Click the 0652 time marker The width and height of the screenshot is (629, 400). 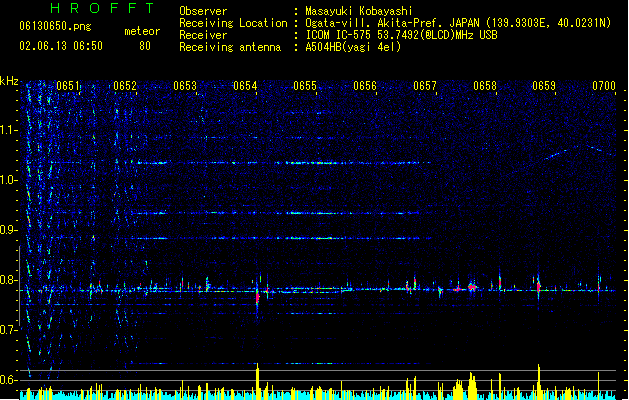tap(125, 86)
